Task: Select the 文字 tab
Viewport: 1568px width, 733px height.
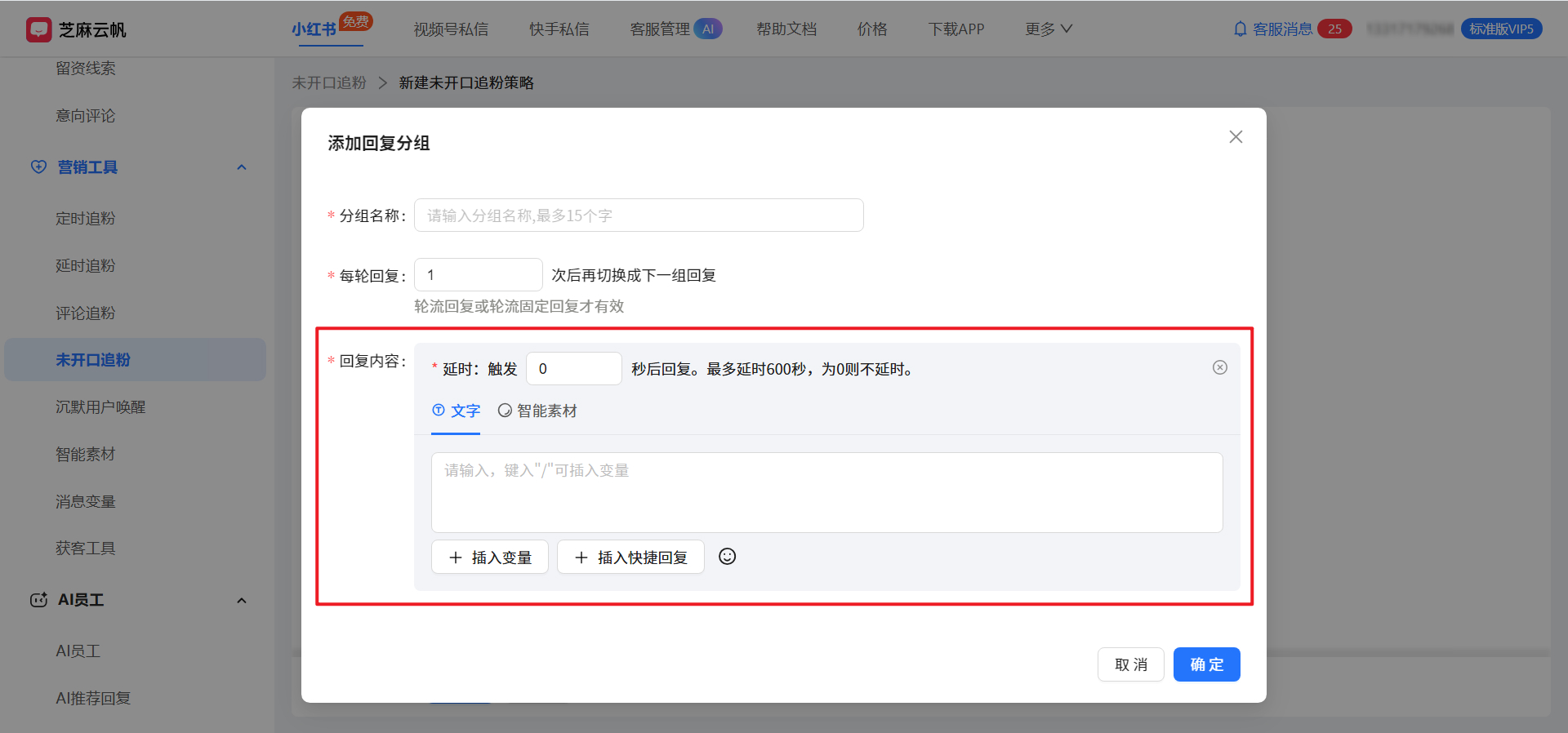Action: click(x=456, y=411)
